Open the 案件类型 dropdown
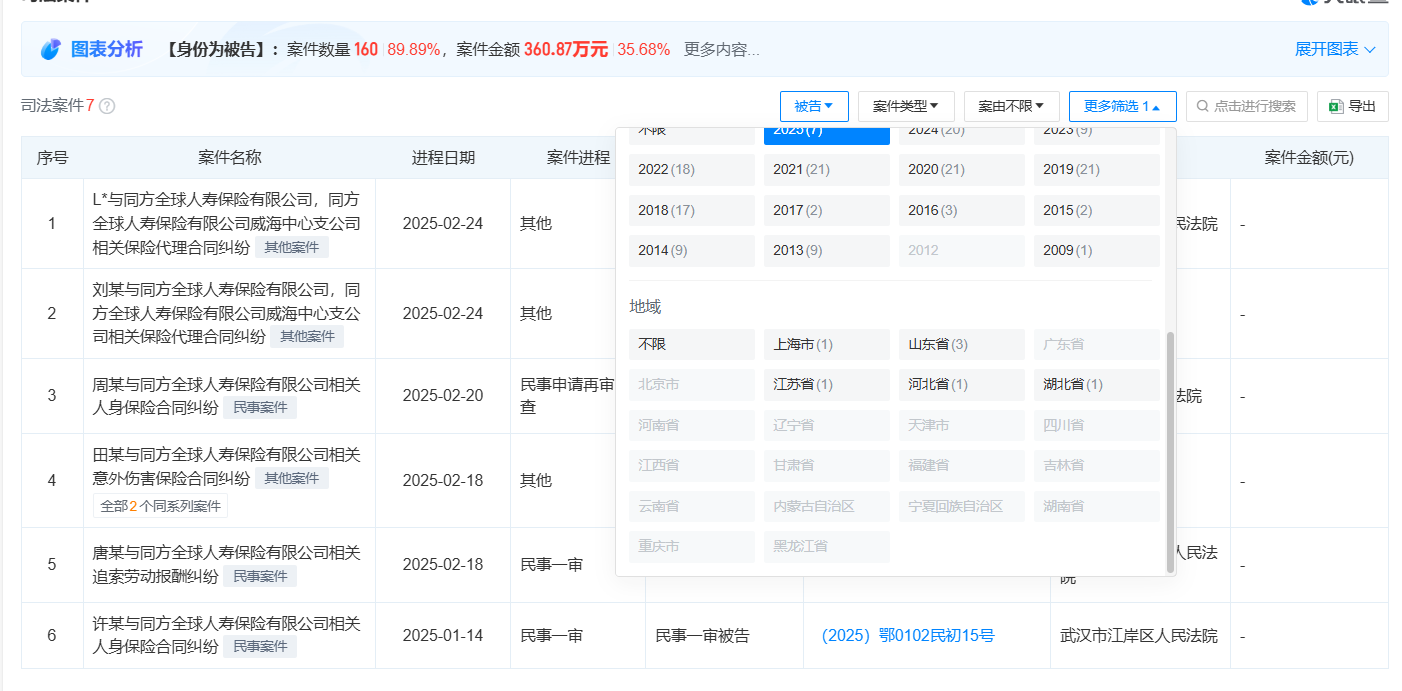The height and width of the screenshot is (691, 1402). pos(906,106)
